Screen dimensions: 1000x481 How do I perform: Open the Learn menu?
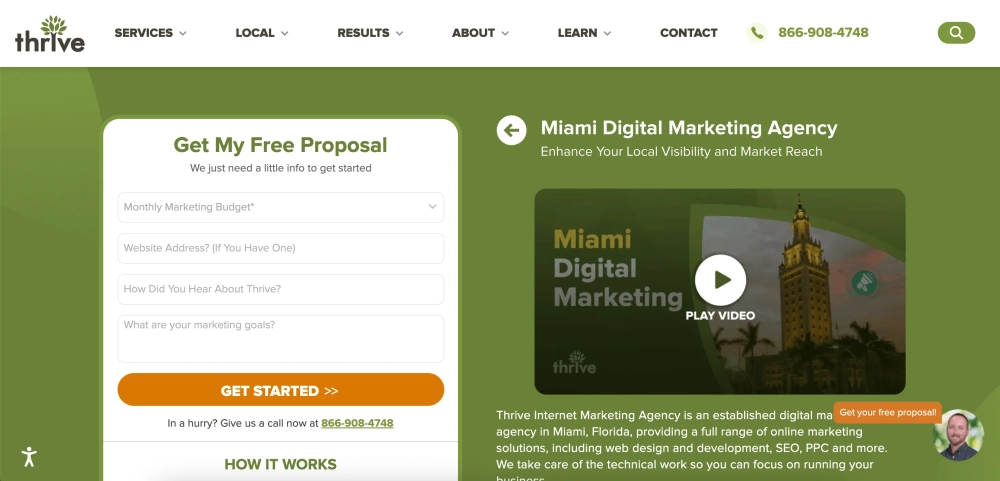(584, 33)
